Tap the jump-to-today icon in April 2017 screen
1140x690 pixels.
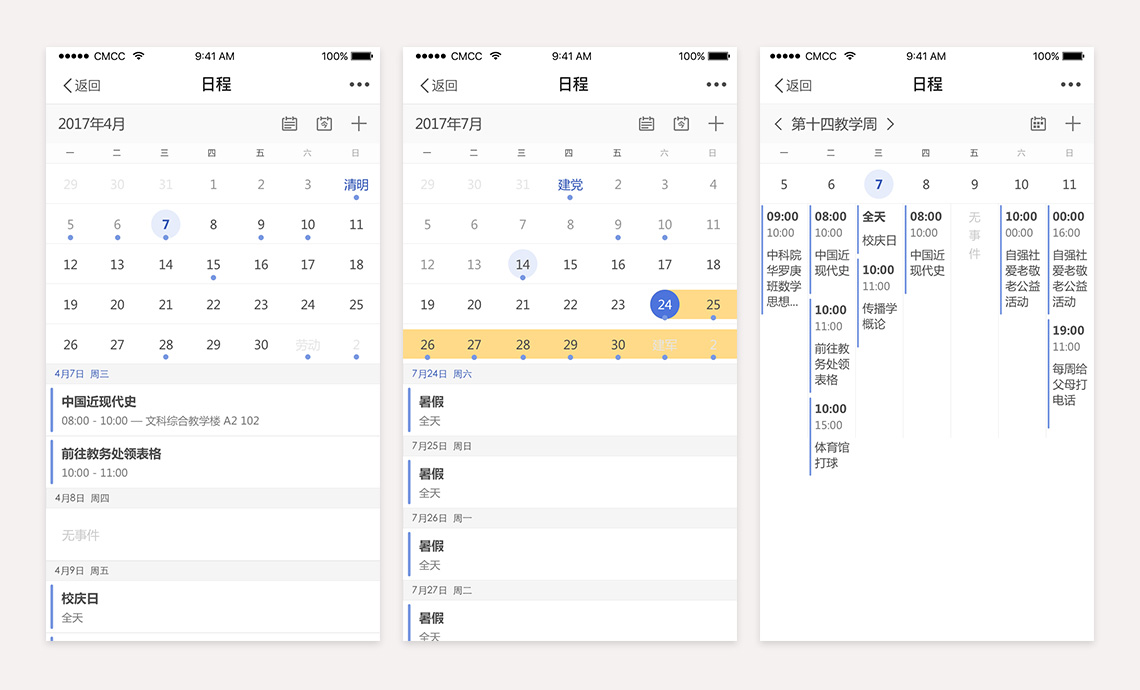324,124
